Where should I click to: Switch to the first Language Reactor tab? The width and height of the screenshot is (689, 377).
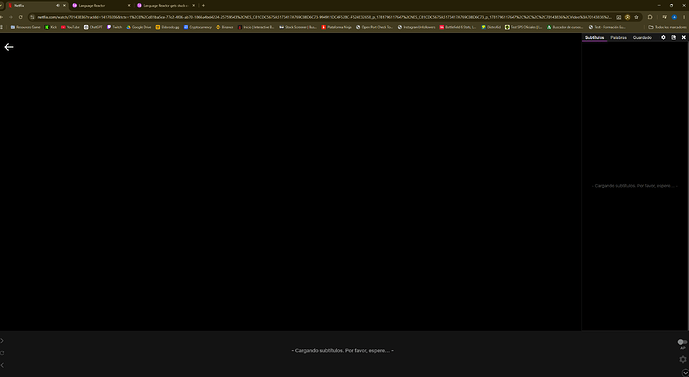pos(102,6)
